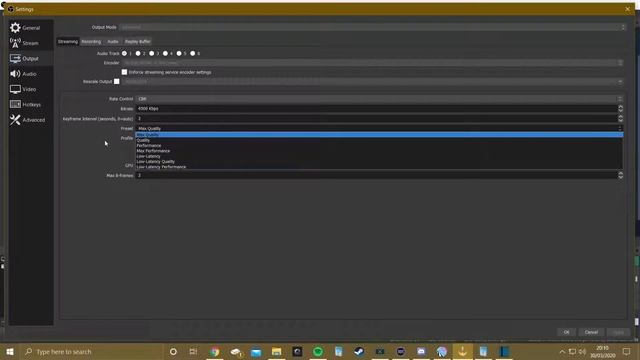Click the Cortana circle on taskbar

(173, 351)
